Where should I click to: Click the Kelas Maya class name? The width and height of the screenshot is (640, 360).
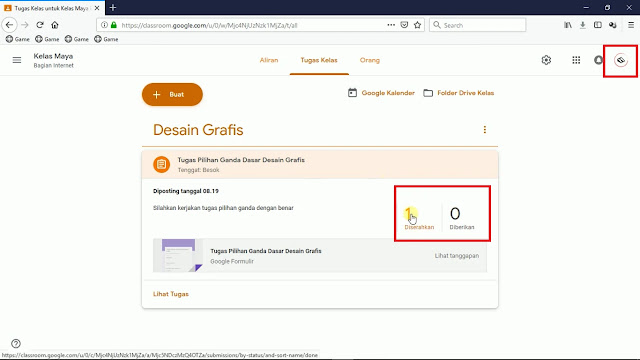(x=53, y=56)
